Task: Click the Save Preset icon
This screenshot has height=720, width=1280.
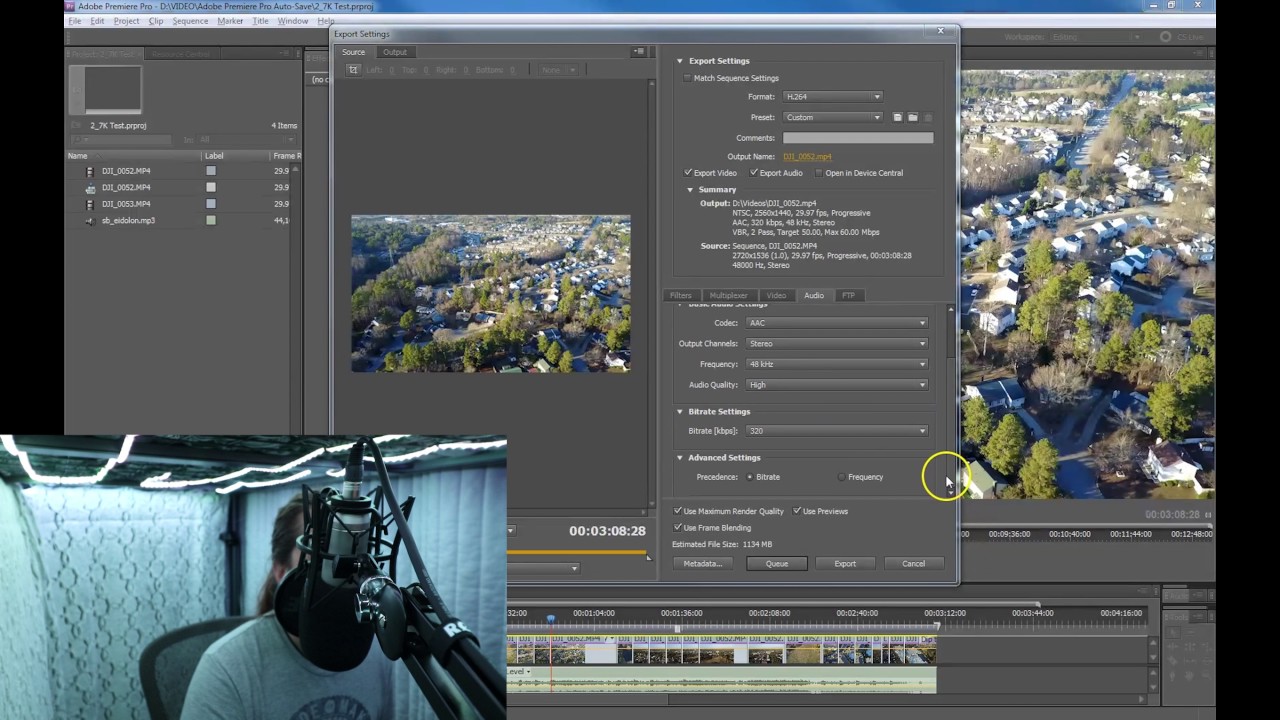Action: 897,117
